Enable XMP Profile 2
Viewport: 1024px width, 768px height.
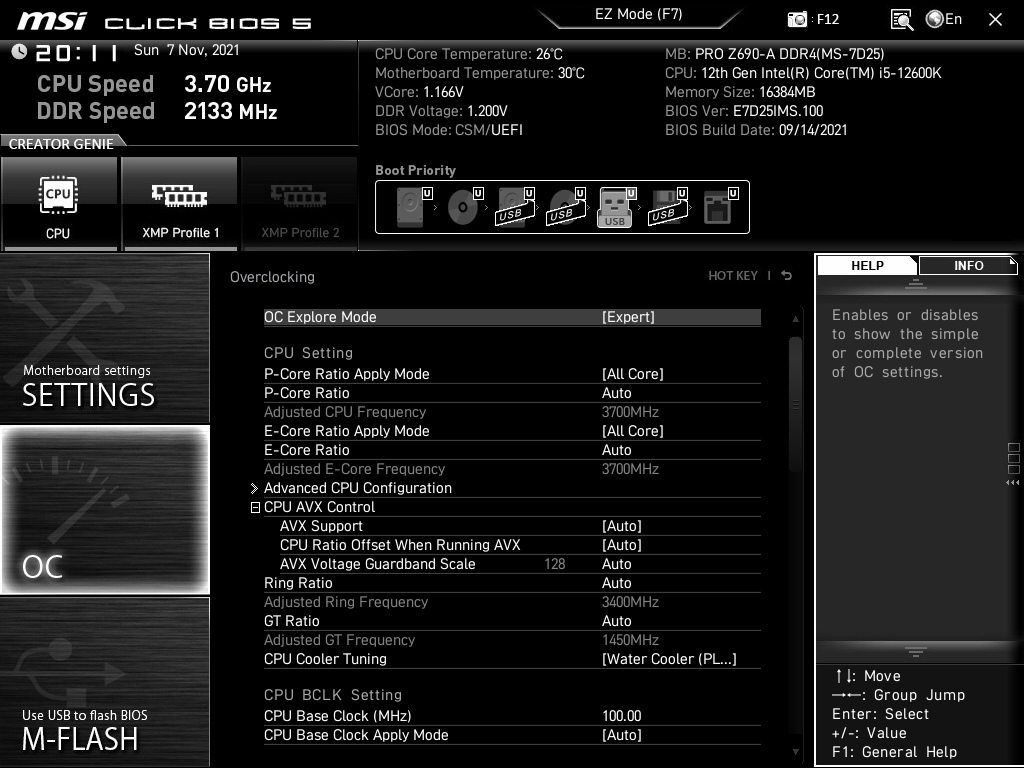(300, 203)
